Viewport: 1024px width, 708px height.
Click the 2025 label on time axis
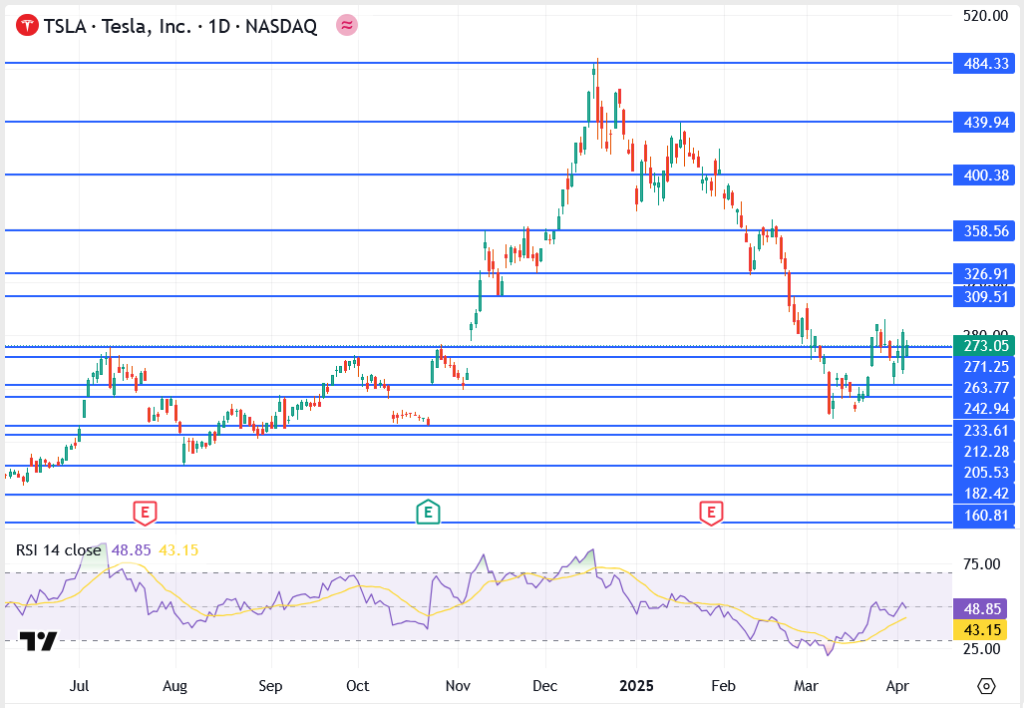pos(637,686)
